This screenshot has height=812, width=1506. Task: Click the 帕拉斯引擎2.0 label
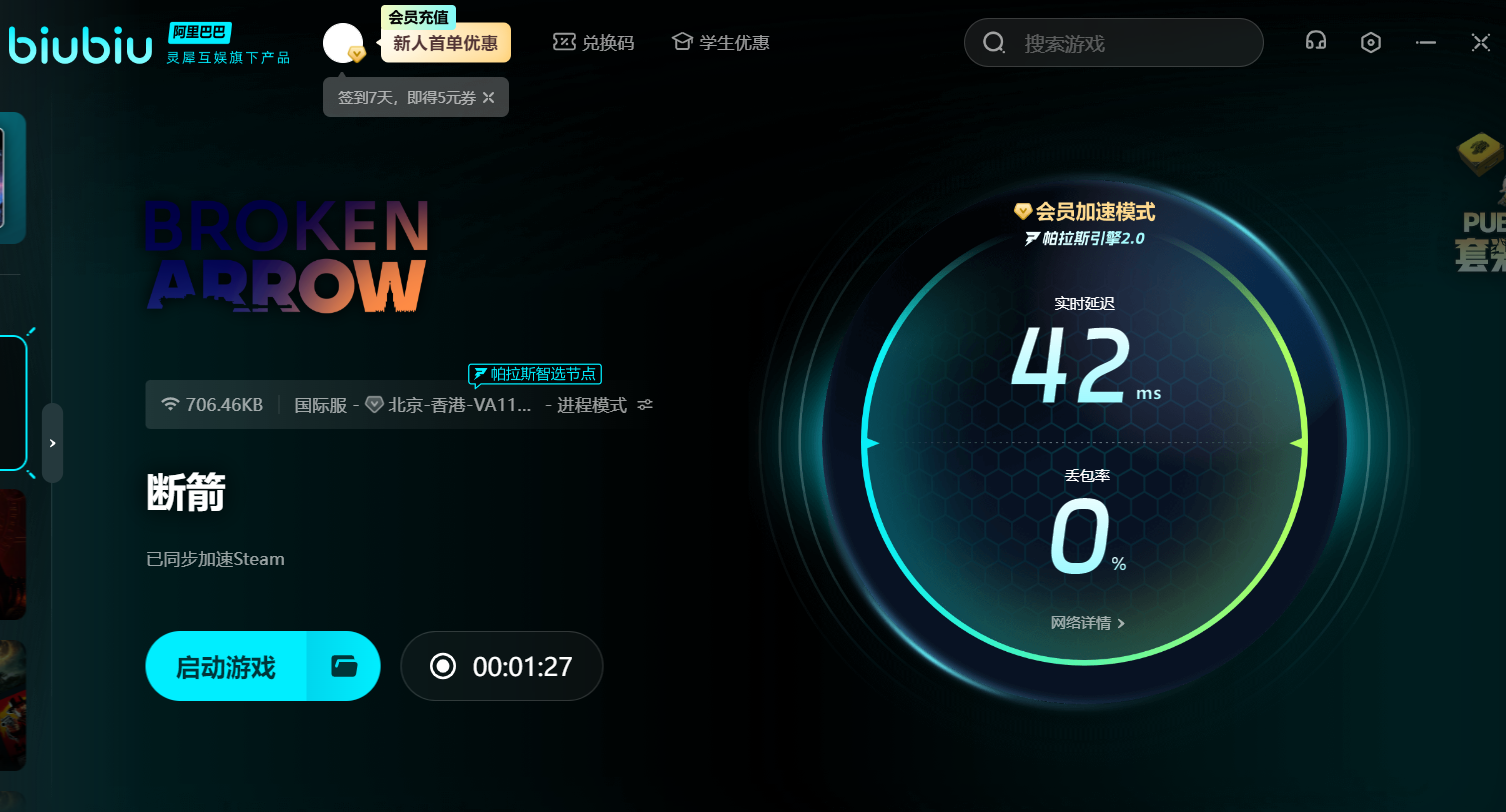(x=1085, y=239)
